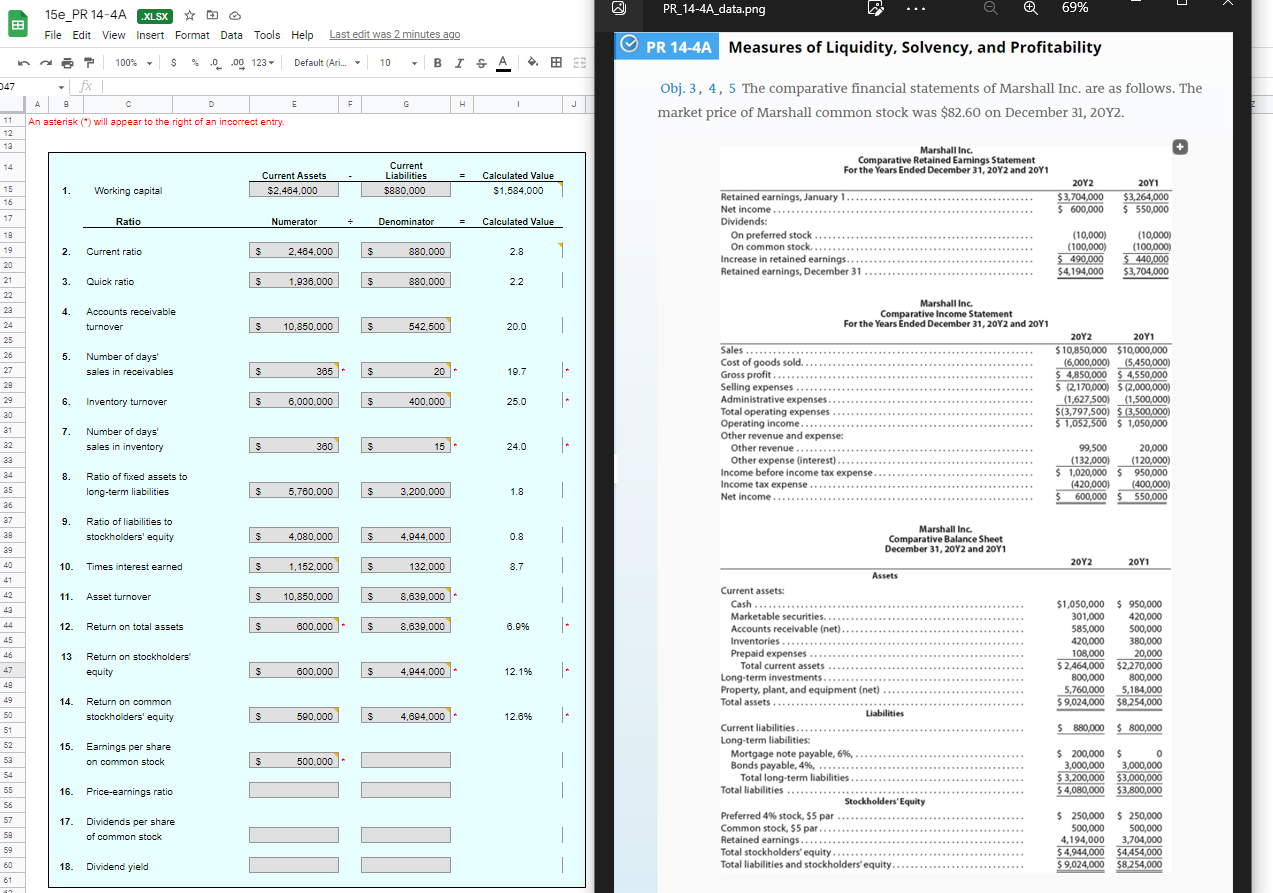Viewport: 1273px width, 893px height.
Task: Decrease decimal places
Action: coord(215,63)
